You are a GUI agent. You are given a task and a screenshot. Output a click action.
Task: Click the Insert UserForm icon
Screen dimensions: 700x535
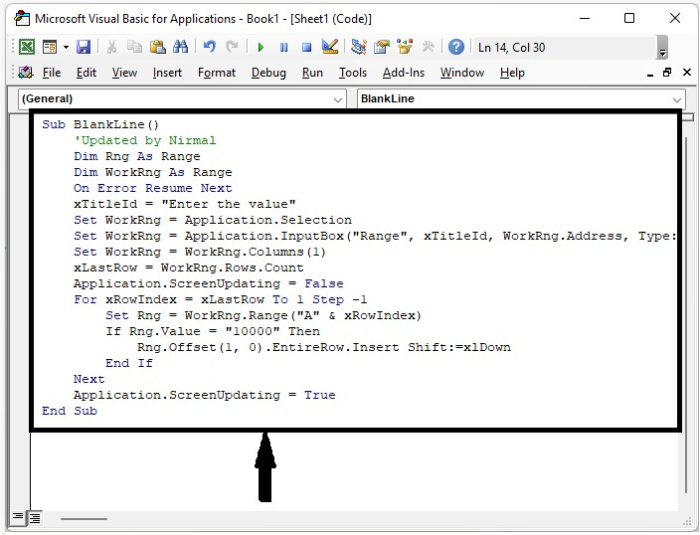50,47
